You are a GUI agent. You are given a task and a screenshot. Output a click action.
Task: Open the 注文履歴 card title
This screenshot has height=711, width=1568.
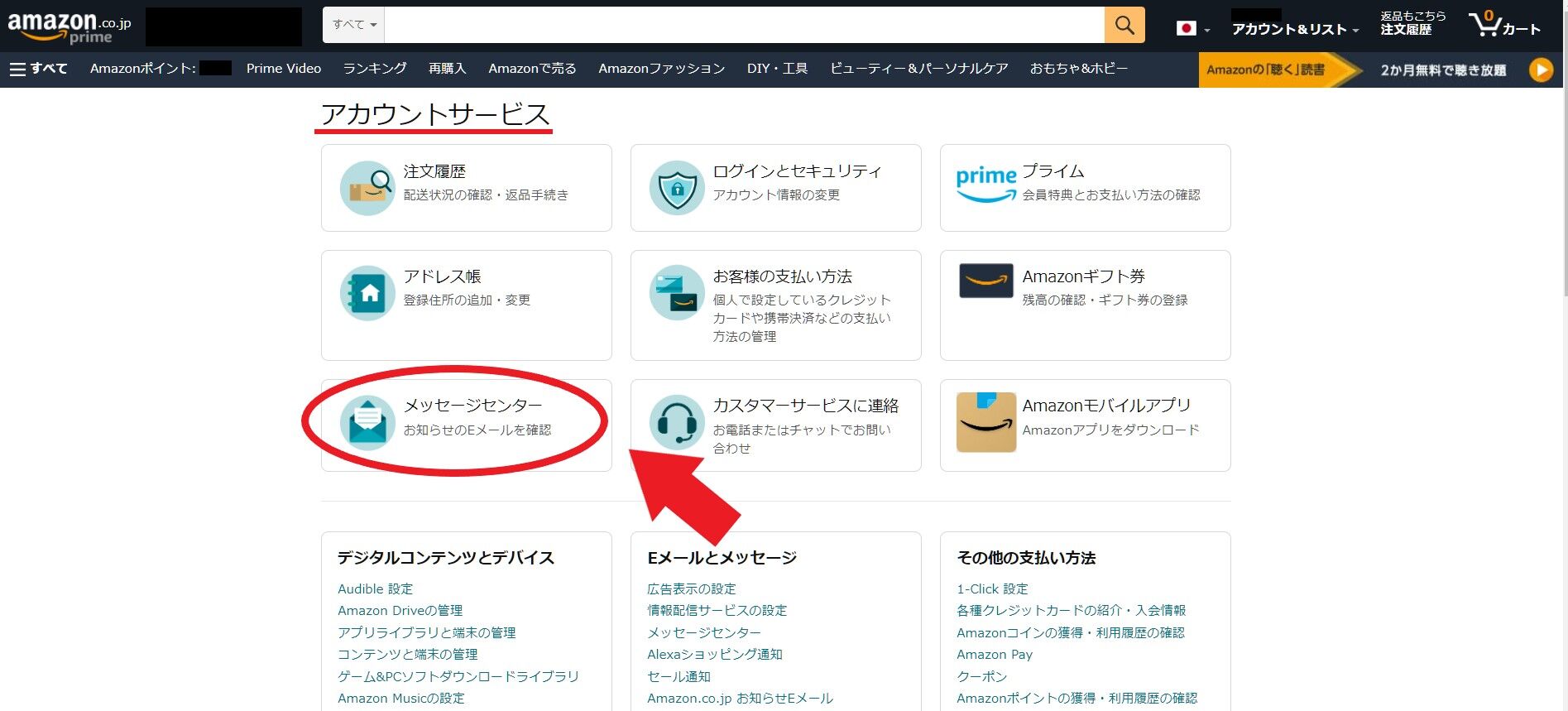[x=434, y=171]
